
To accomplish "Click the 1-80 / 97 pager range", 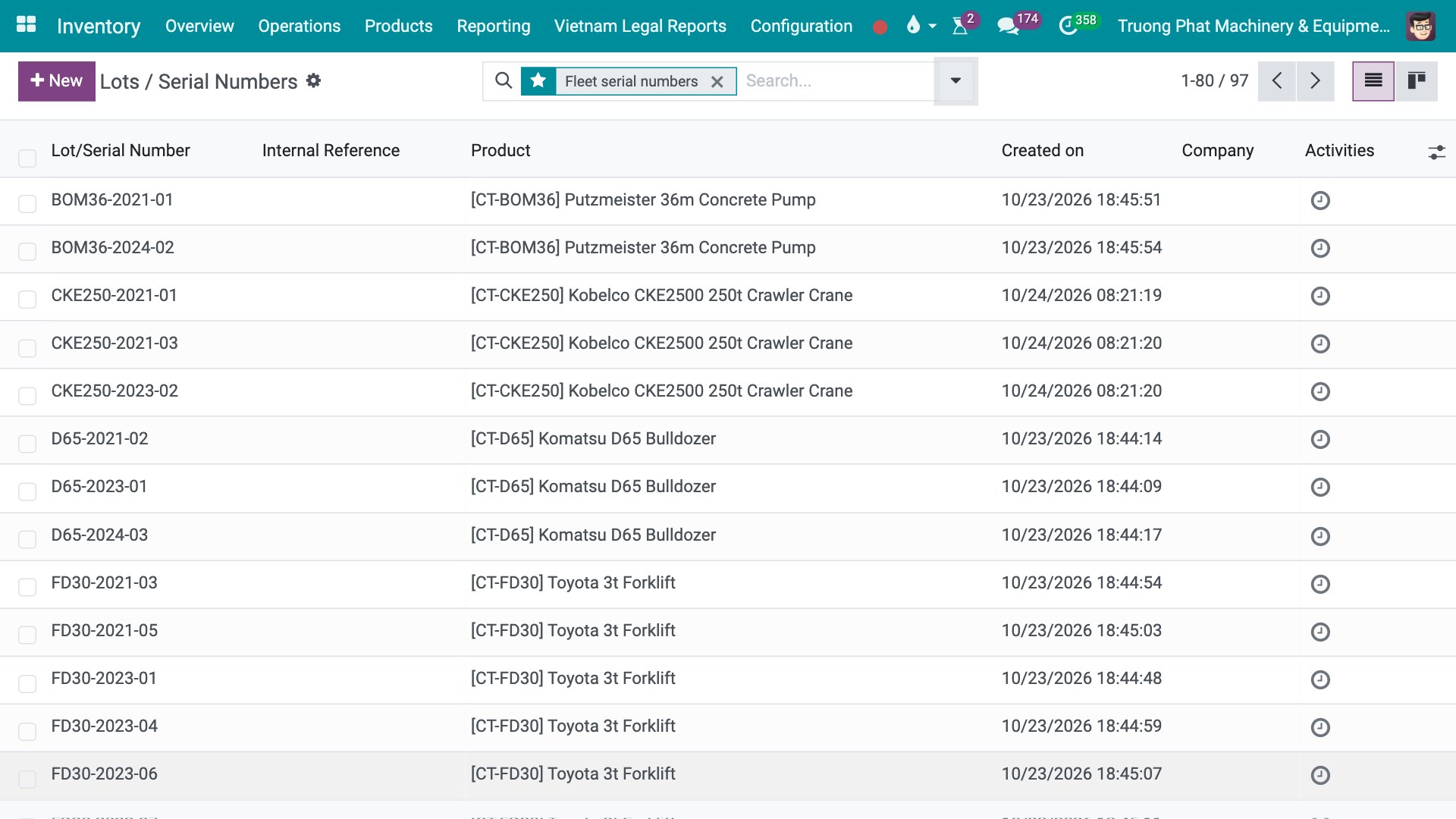I will (1214, 80).
